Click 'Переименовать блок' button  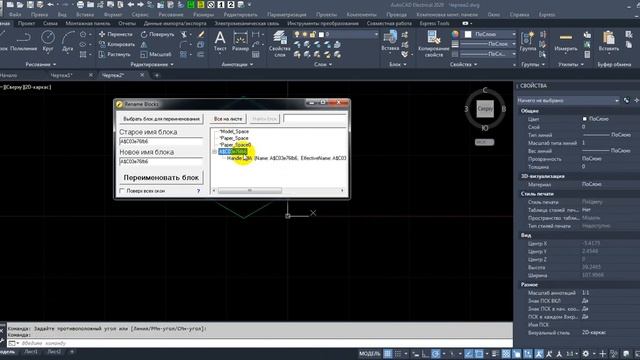tap(161, 178)
